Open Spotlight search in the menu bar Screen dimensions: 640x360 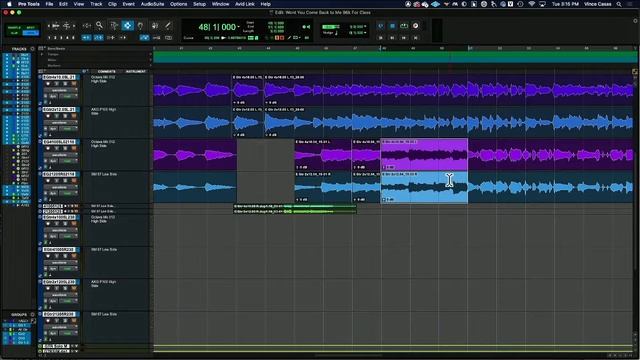point(619,4)
